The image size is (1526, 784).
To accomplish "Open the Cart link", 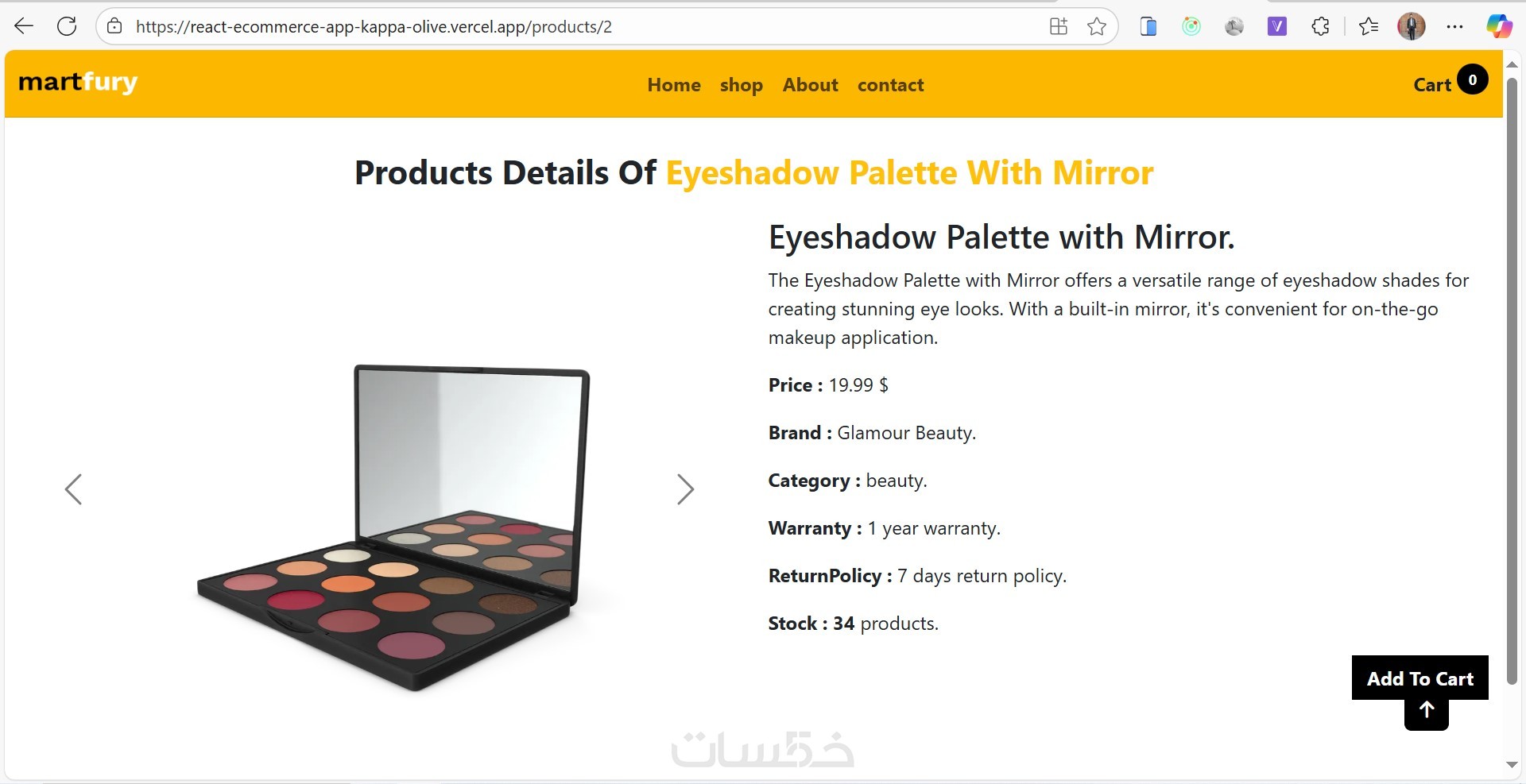I will point(1432,85).
